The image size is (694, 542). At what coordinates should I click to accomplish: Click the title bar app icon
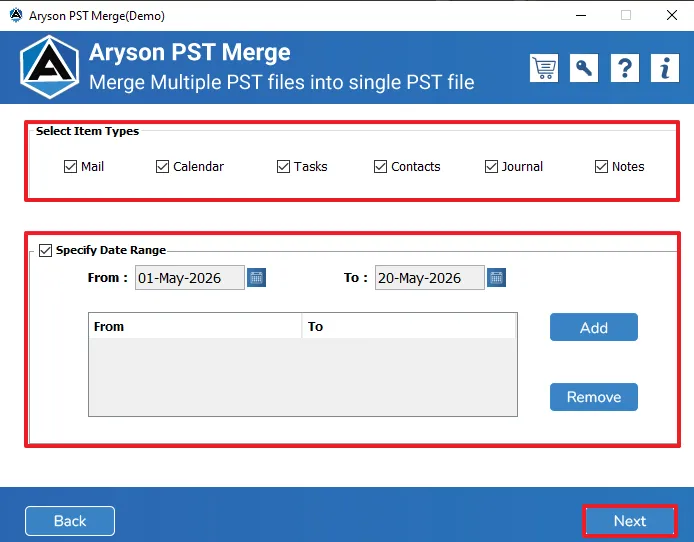point(16,15)
